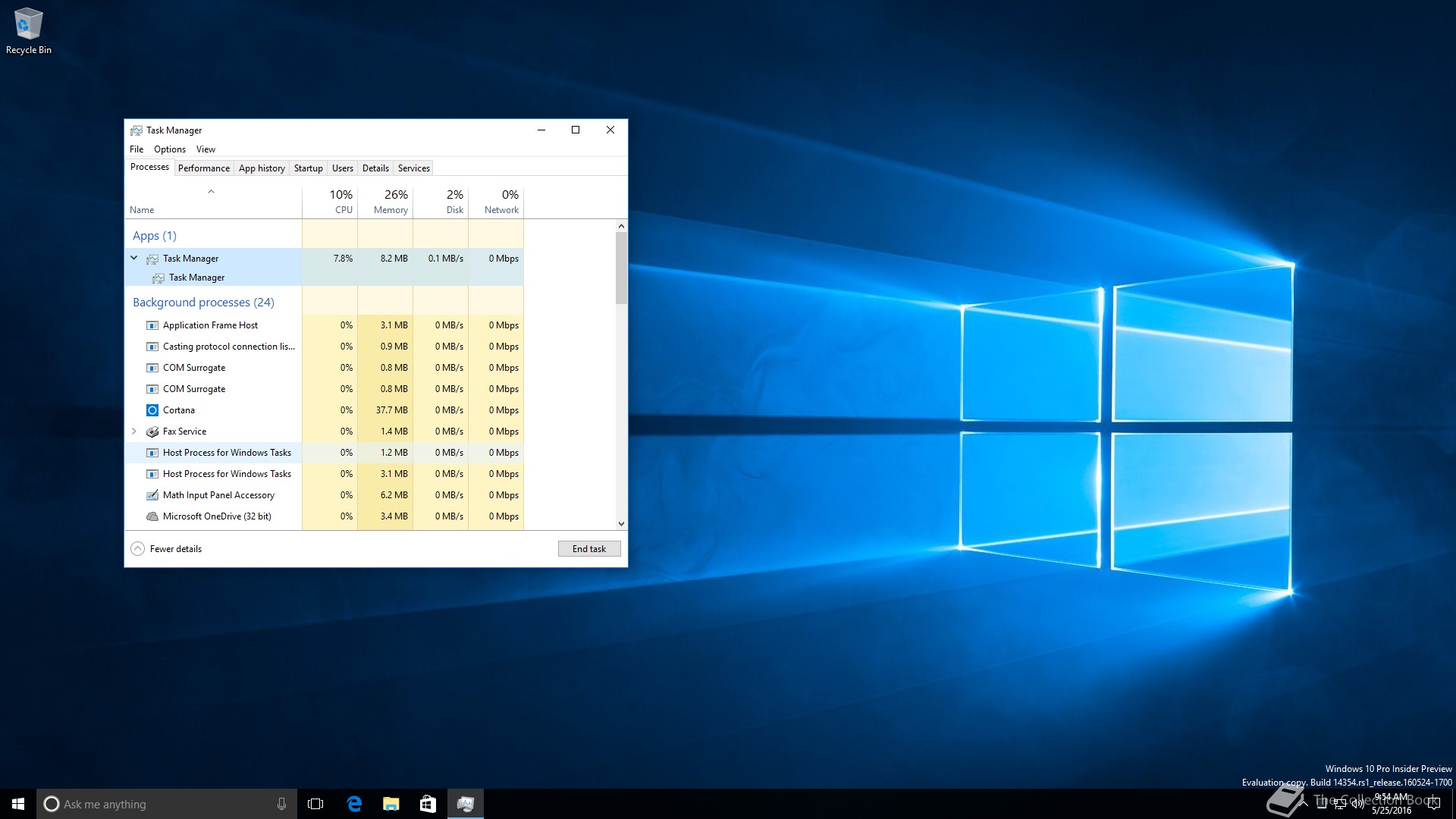Switch to the Details tab

[375, 168]
